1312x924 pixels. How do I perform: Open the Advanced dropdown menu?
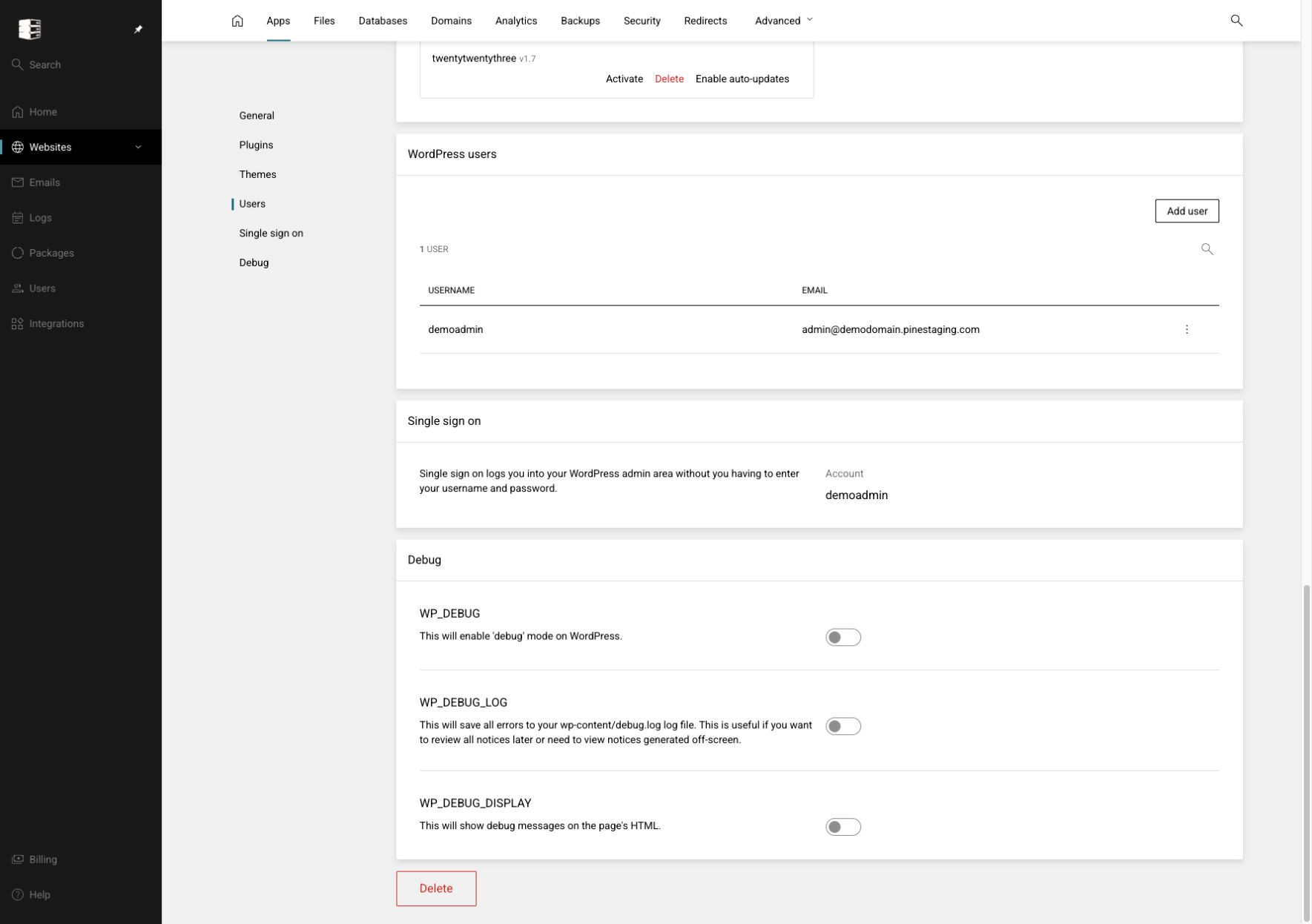click(783, 21)
